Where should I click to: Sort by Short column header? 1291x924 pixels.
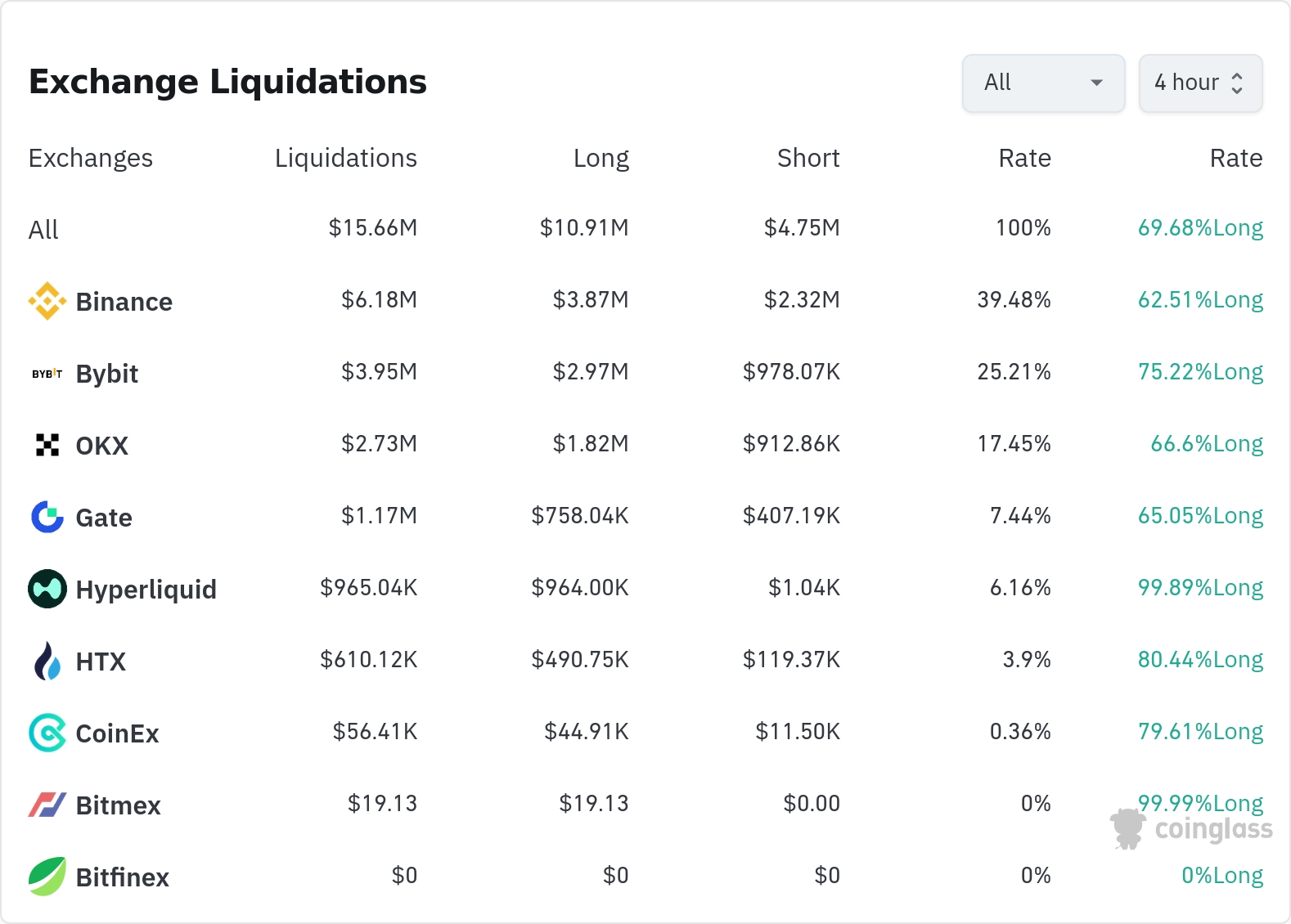807,158
